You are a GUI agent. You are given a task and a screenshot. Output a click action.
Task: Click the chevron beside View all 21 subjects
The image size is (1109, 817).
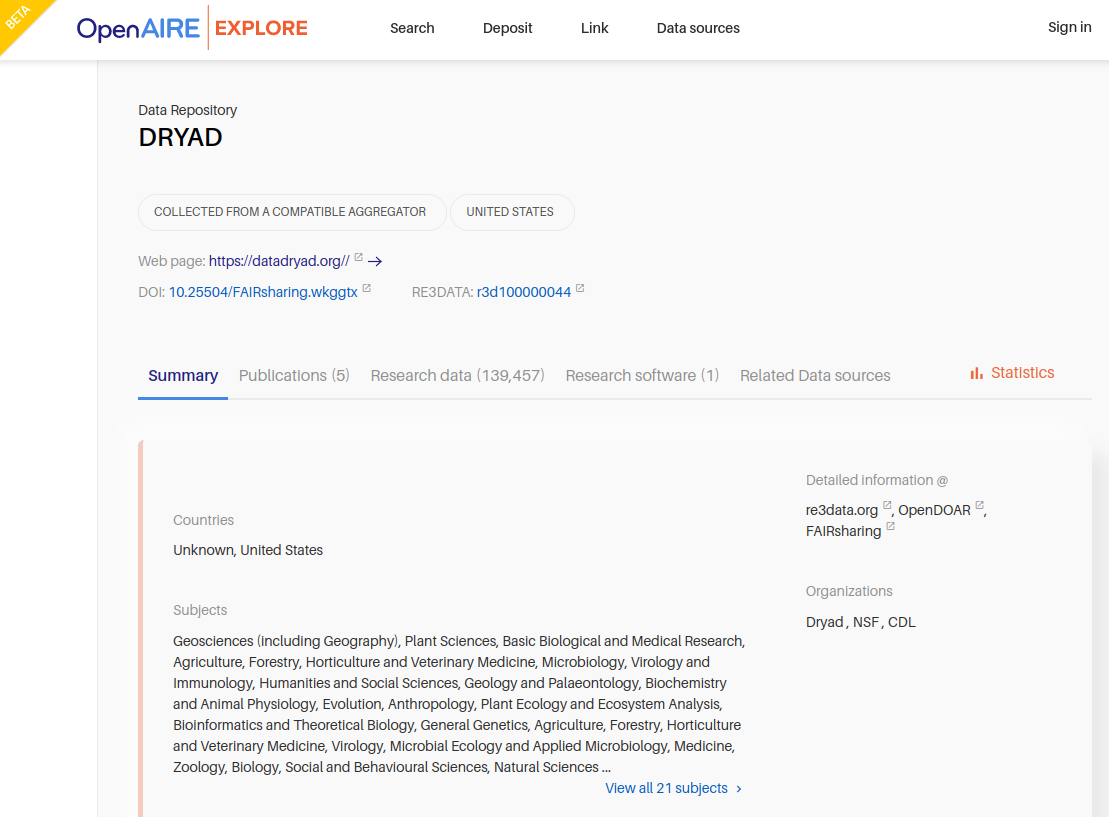(x=739, y=789)
